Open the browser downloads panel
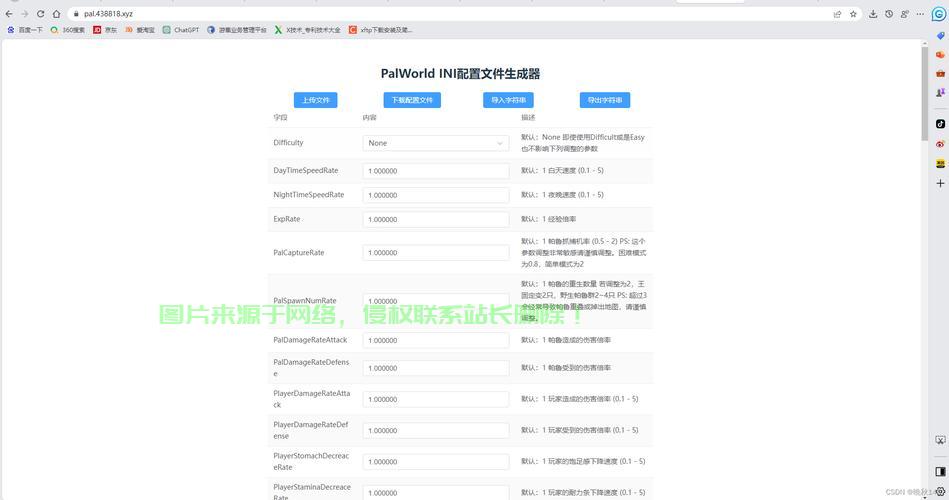Screen dimensions: 949x500 point(873,14)
